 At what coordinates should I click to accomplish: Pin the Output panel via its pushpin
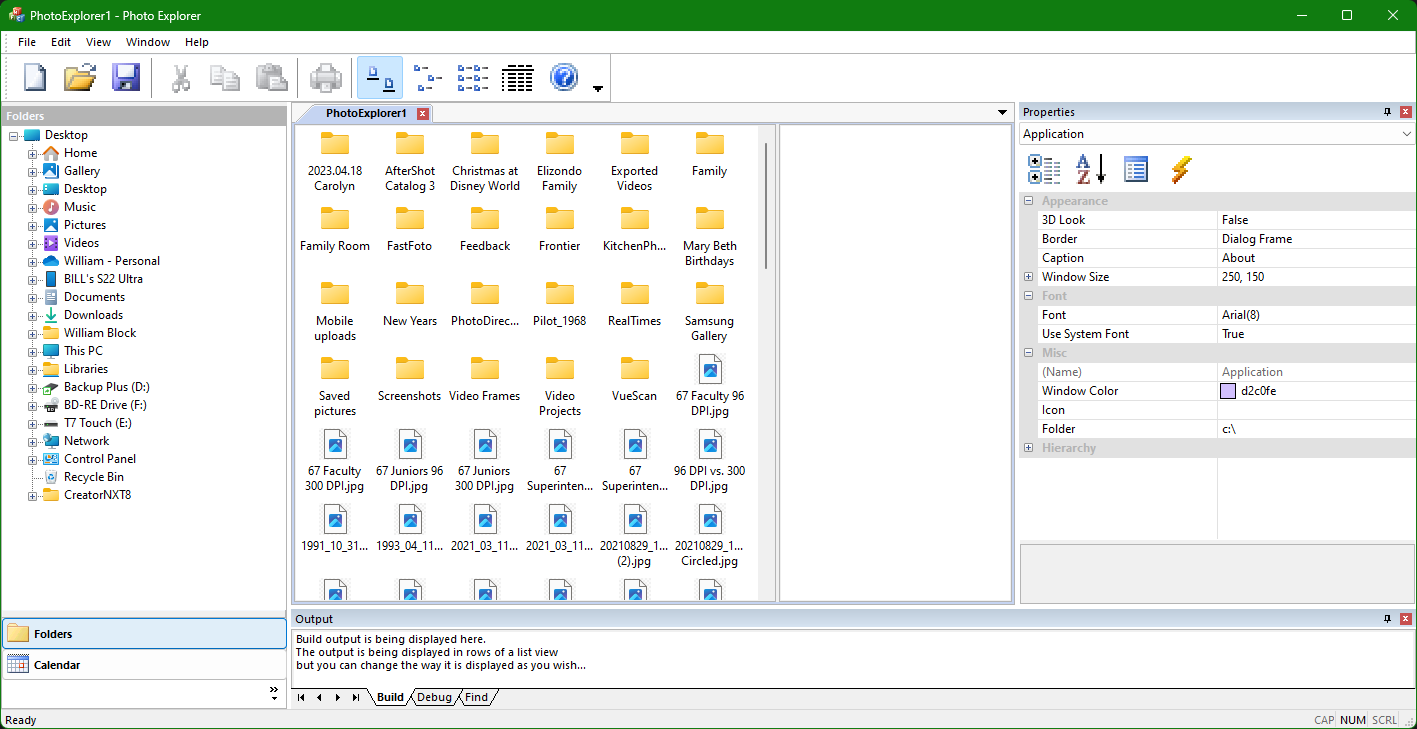pyautogui.click(x=1387, y=618)
